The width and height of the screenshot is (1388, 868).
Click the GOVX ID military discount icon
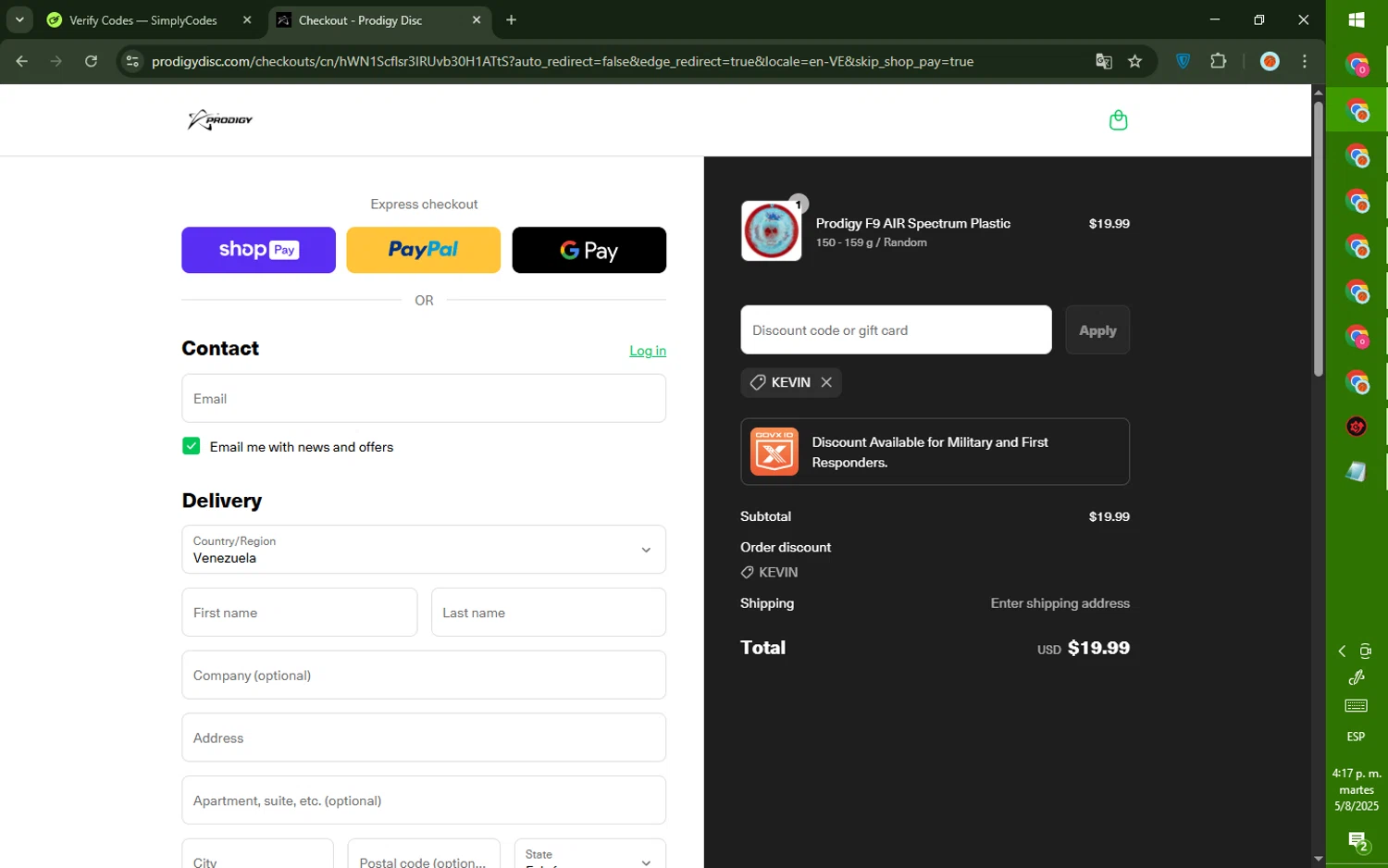(774, 452)
